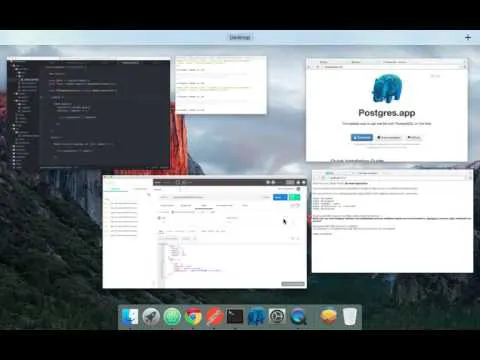
Task: Select the lower-right browser text window
Action: [x=392, y=221]
